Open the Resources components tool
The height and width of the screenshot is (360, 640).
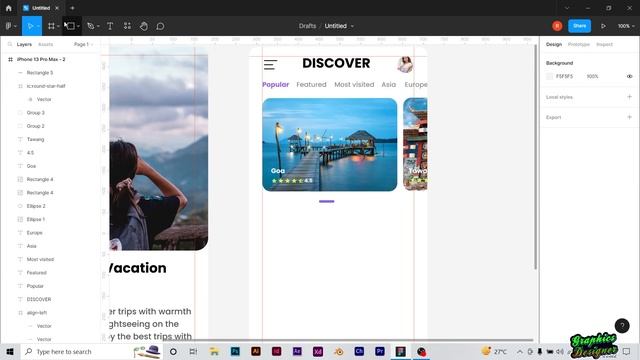127,26
